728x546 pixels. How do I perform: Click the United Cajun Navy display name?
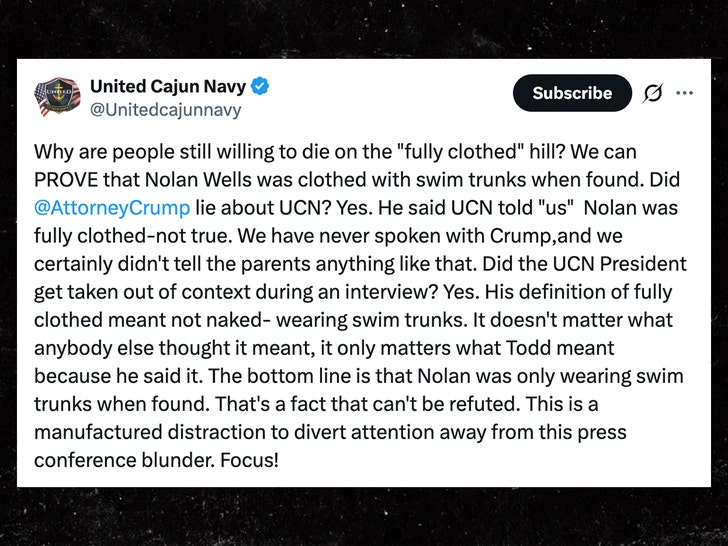pos(168,86)
